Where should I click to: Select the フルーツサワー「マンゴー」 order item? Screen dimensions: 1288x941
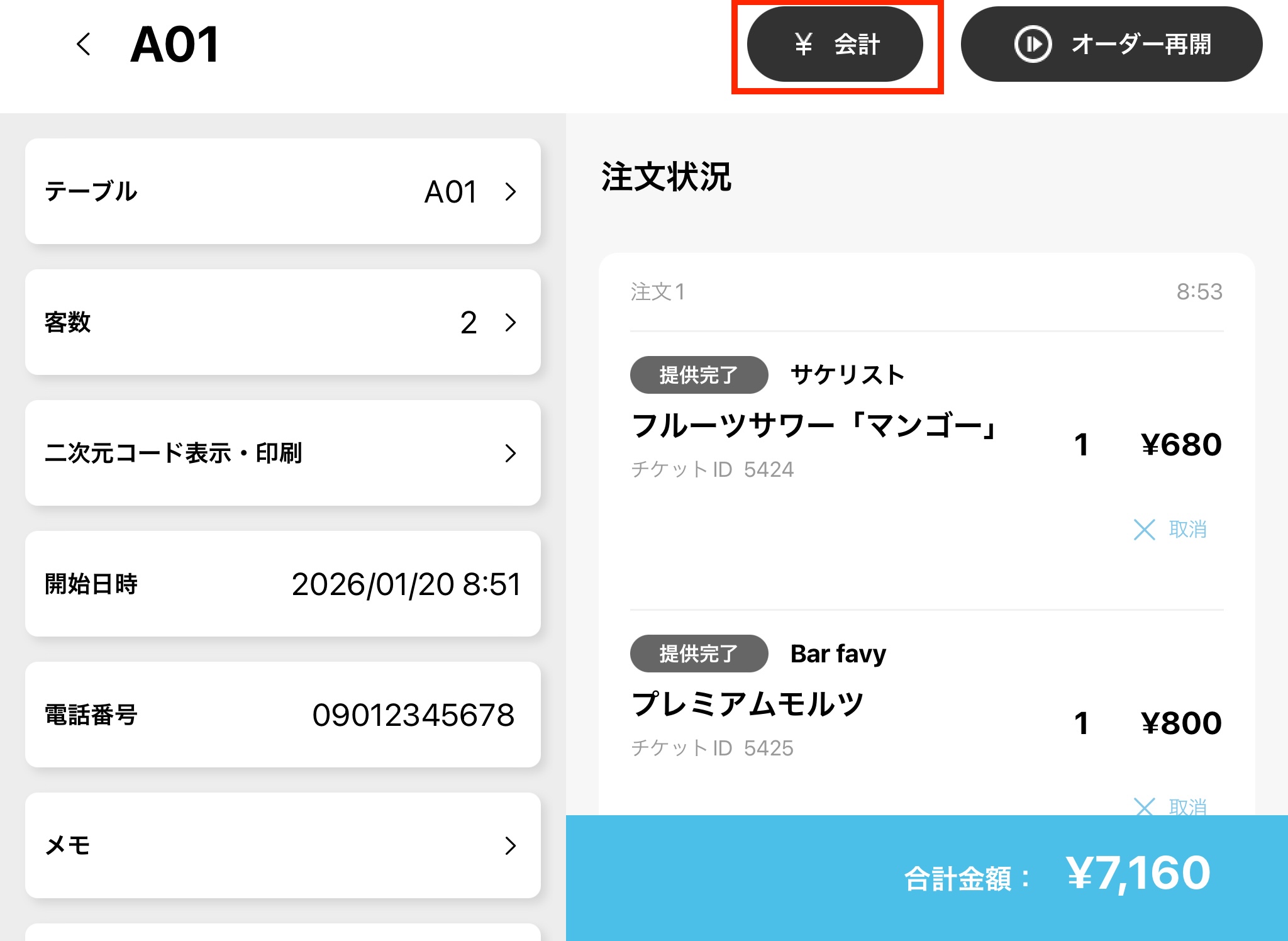(x=814, y=426)
